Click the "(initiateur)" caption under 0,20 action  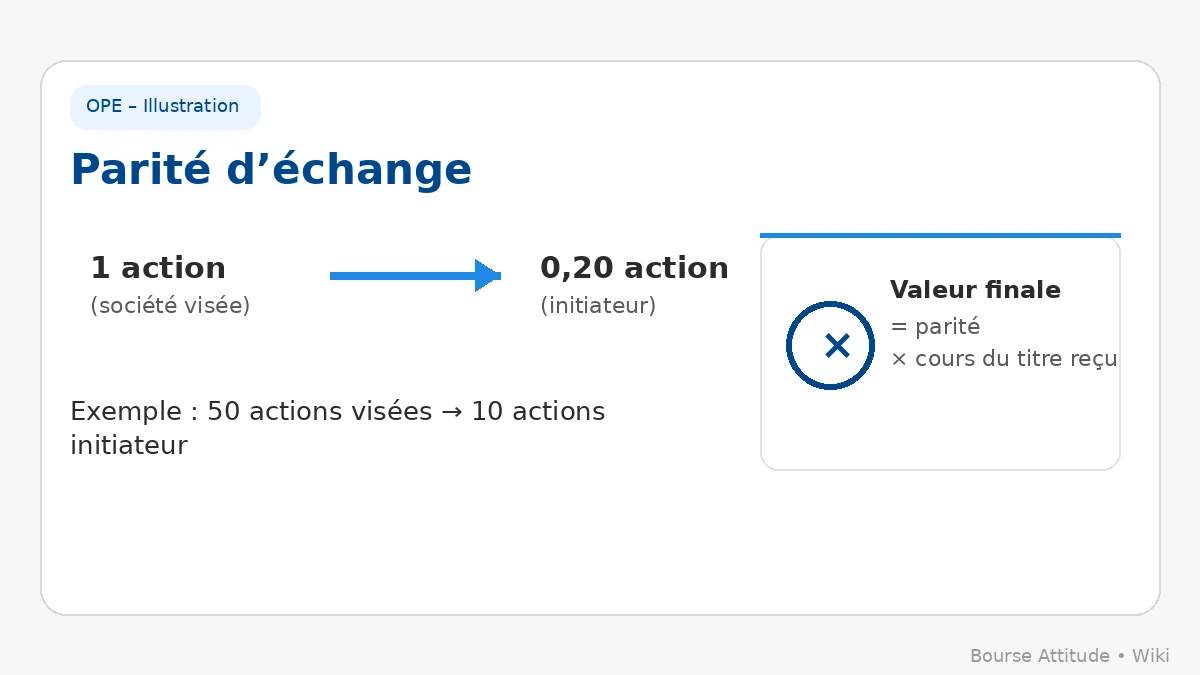598,306
